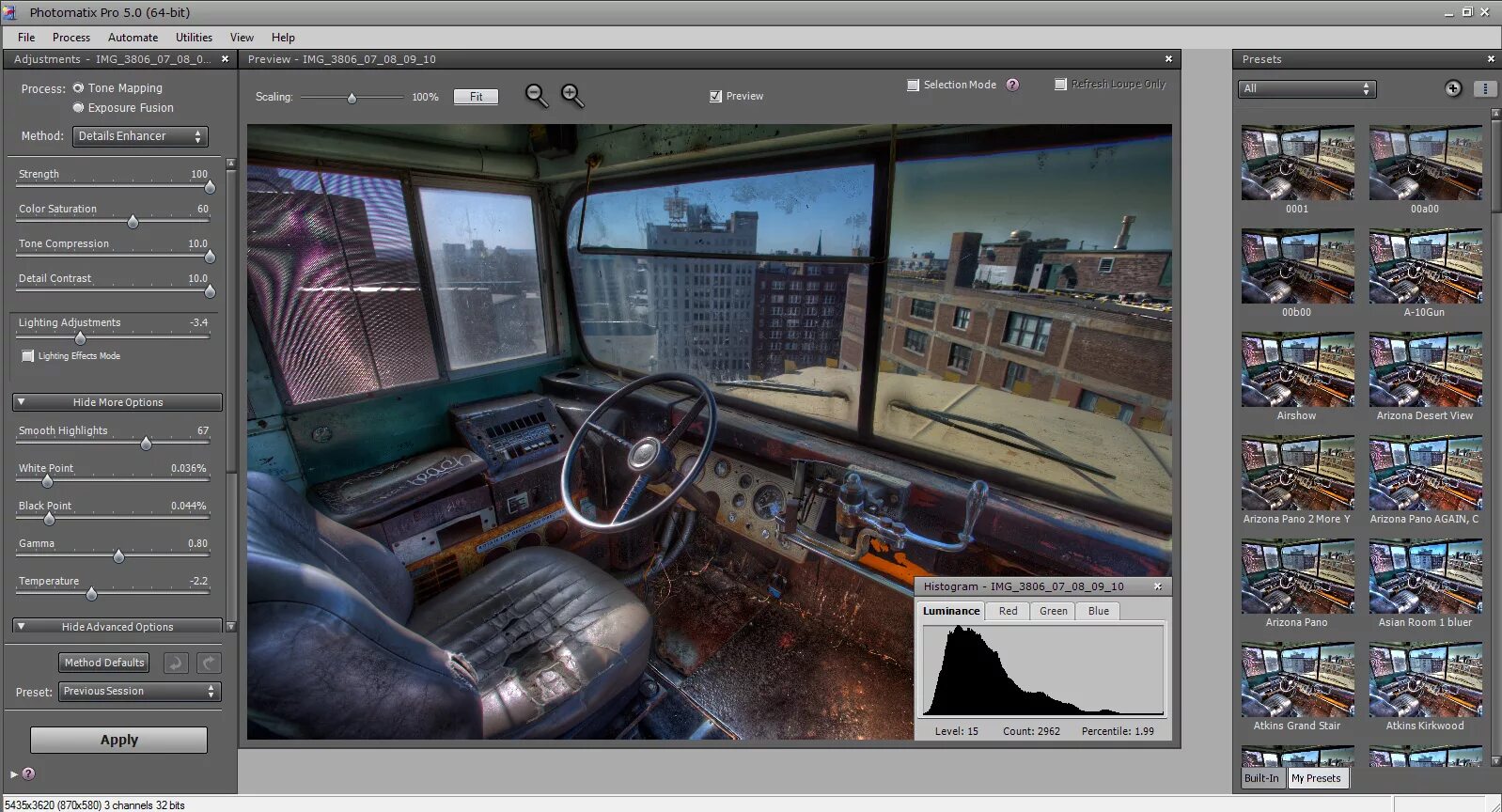Switch to the My Presets tab
This screenshot has width=1502, height=812.
pyautogui.click(x=1316, y=778)
